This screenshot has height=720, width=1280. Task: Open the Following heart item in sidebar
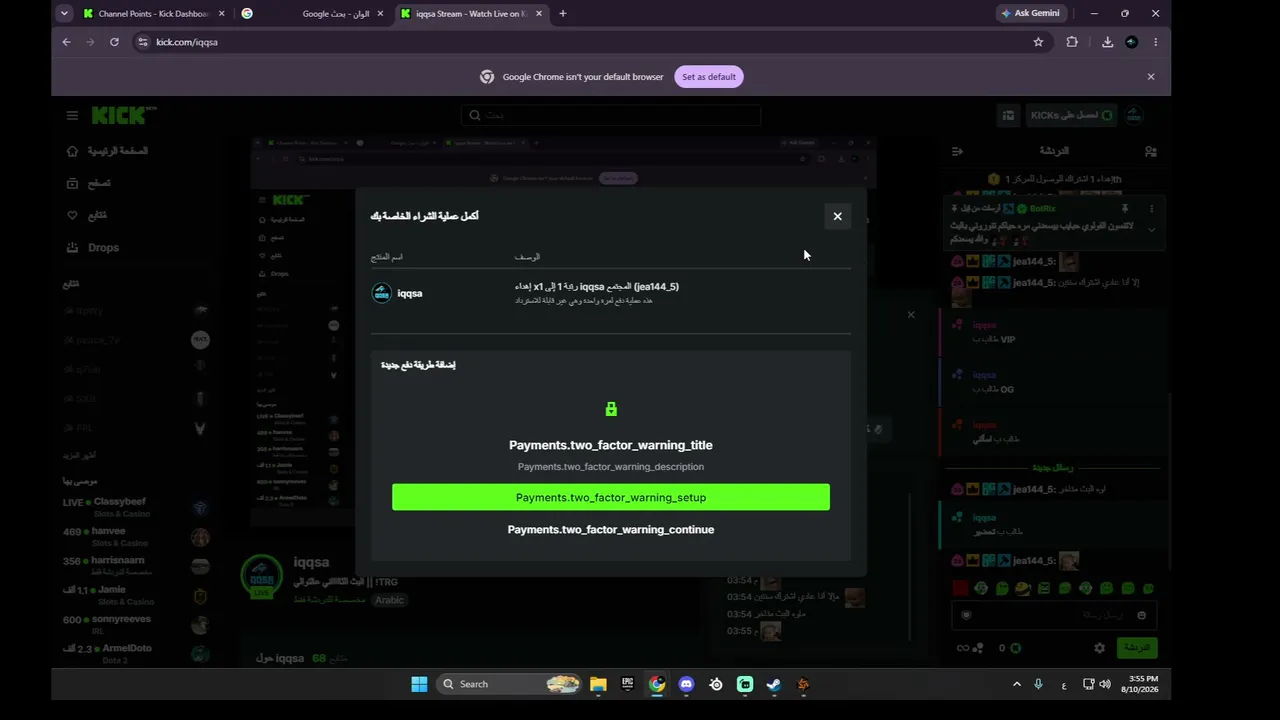coord(86,215)
